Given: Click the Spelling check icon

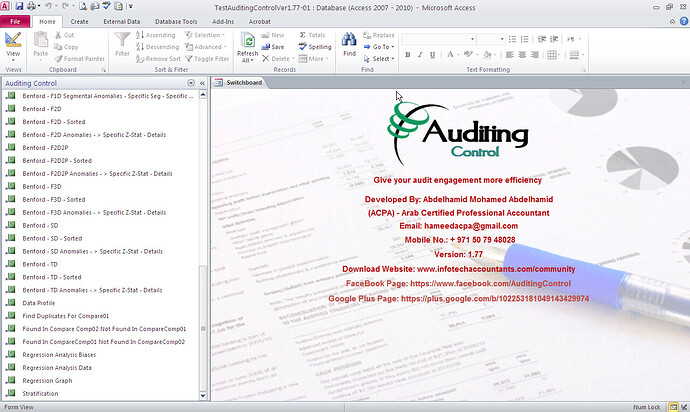Looking at the screenshot, I should pyautogui.click(x=314, y=46).
